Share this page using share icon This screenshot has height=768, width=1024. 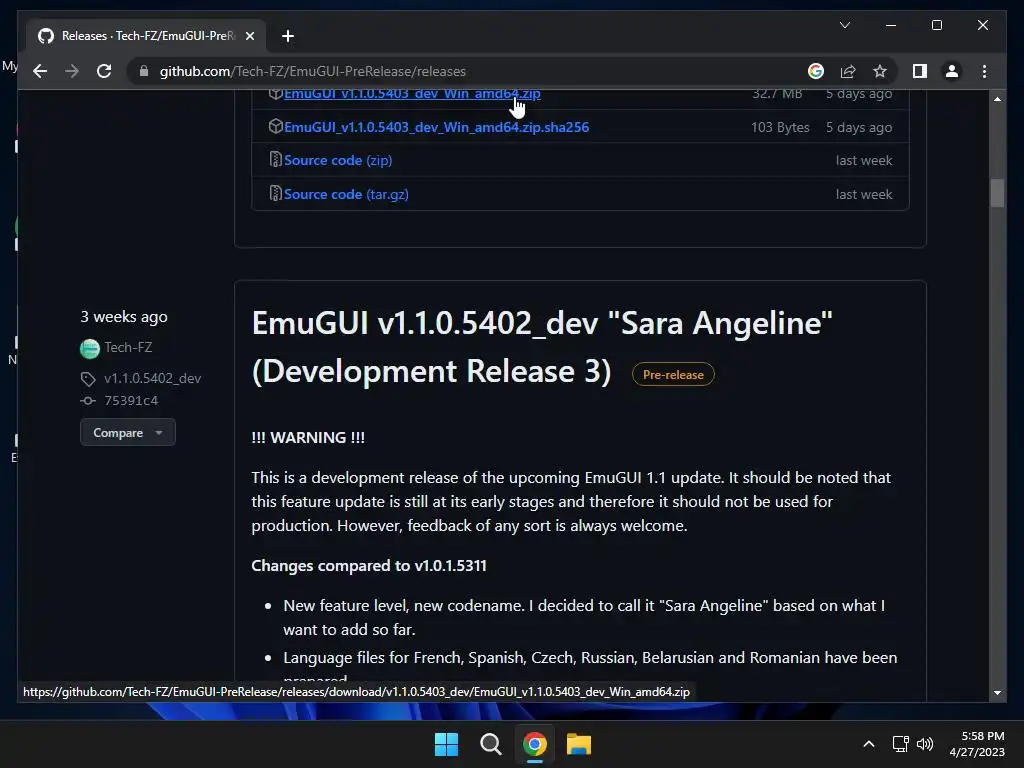(x=848, y=71)
